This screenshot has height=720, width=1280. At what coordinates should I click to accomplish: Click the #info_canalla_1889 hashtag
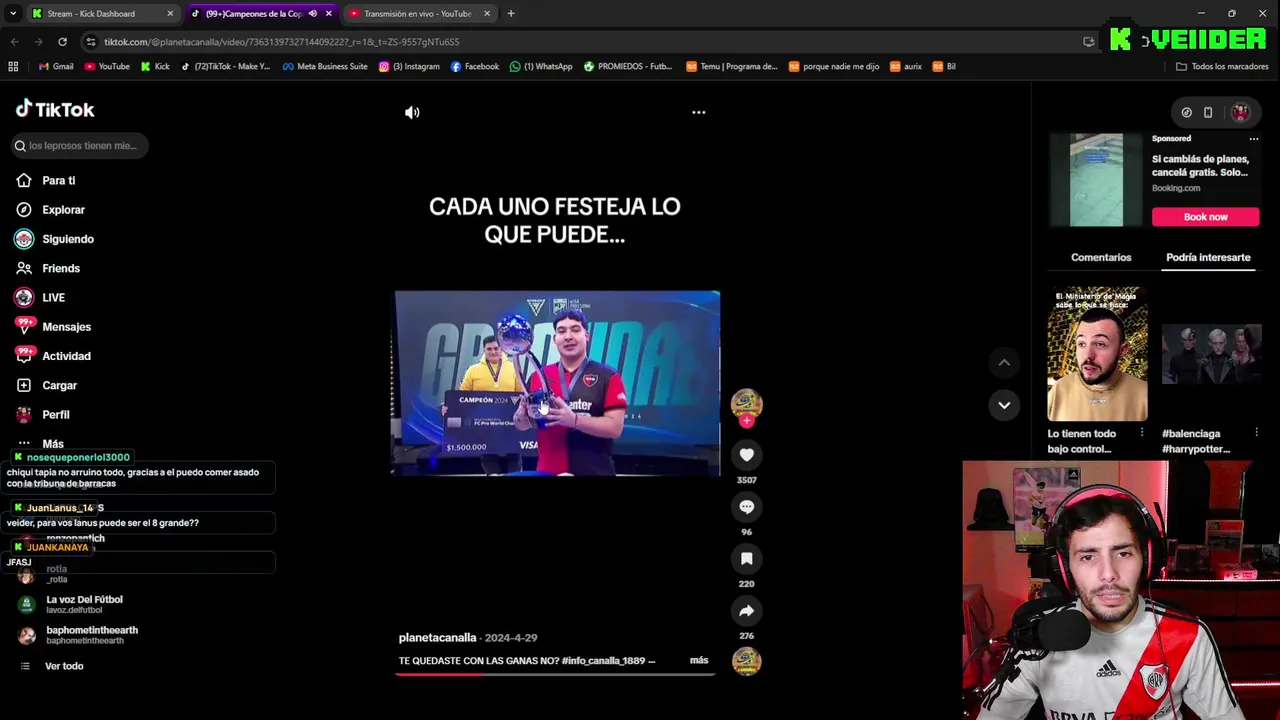coord(604,661)
